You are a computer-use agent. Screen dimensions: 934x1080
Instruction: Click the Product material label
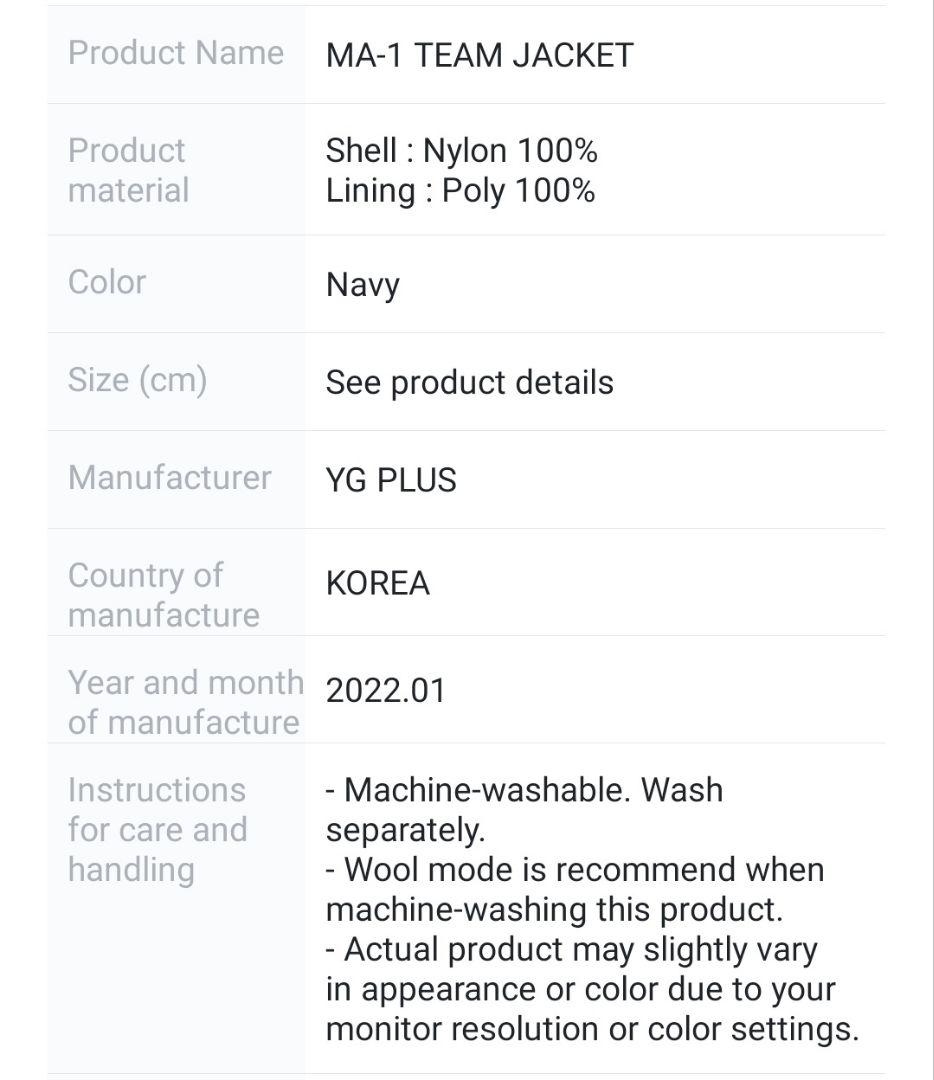point(128,170)
